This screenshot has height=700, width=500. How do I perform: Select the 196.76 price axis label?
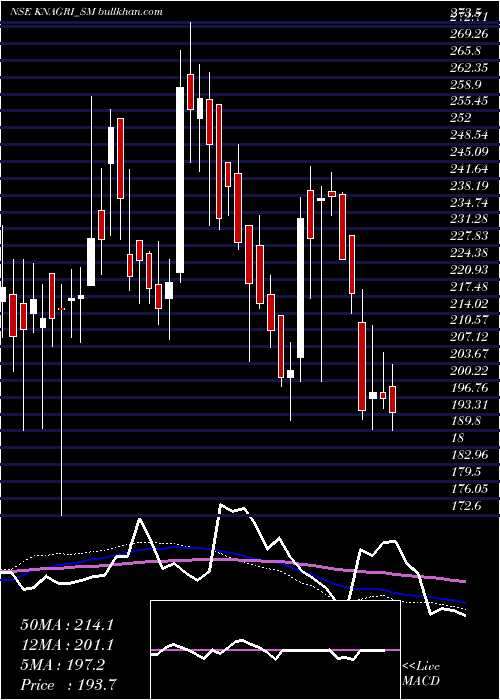point(468,388)
